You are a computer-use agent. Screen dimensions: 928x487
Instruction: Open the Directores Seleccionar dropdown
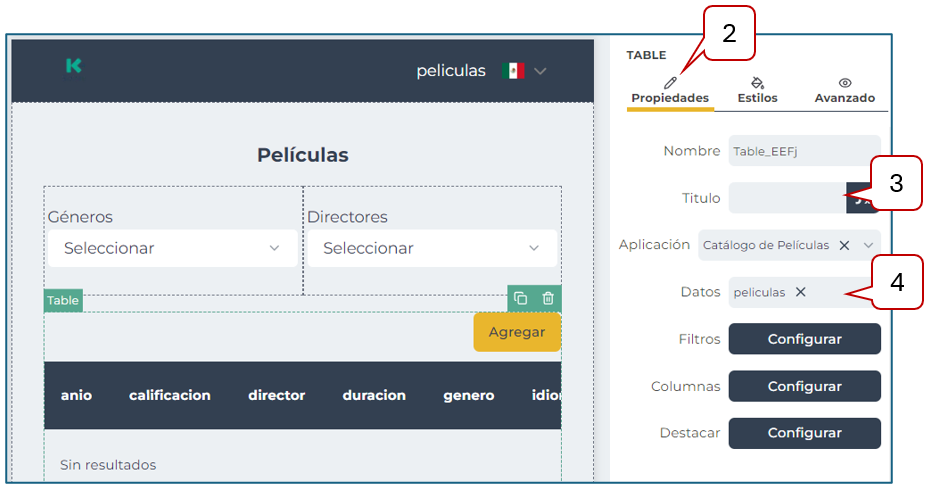(x=431, y=248)
